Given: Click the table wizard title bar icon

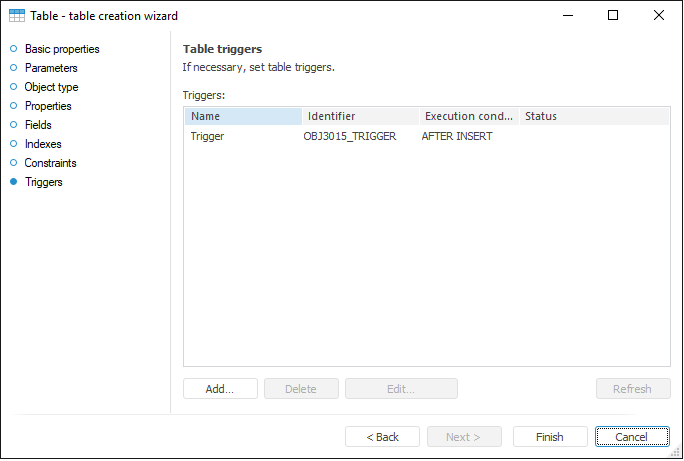Looking at the screenshot, I should click(x=17, y=16).
